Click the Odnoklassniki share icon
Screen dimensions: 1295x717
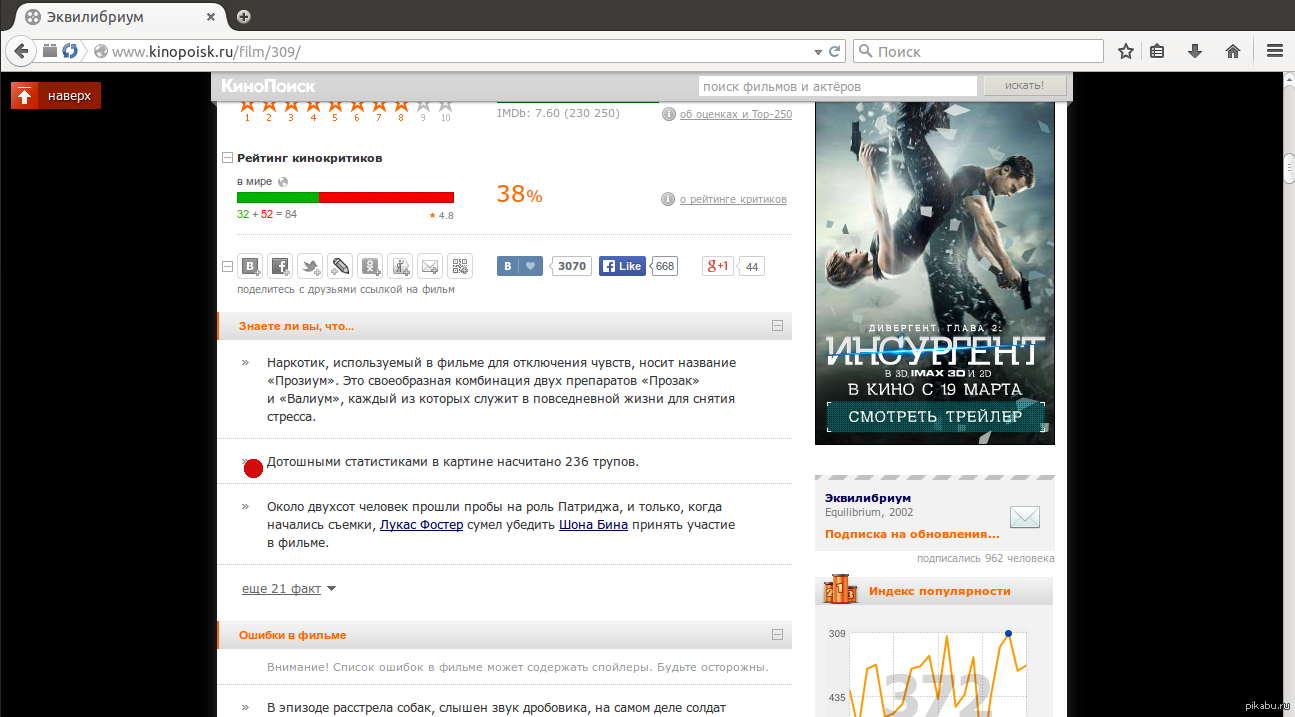(x=370, y=266)
